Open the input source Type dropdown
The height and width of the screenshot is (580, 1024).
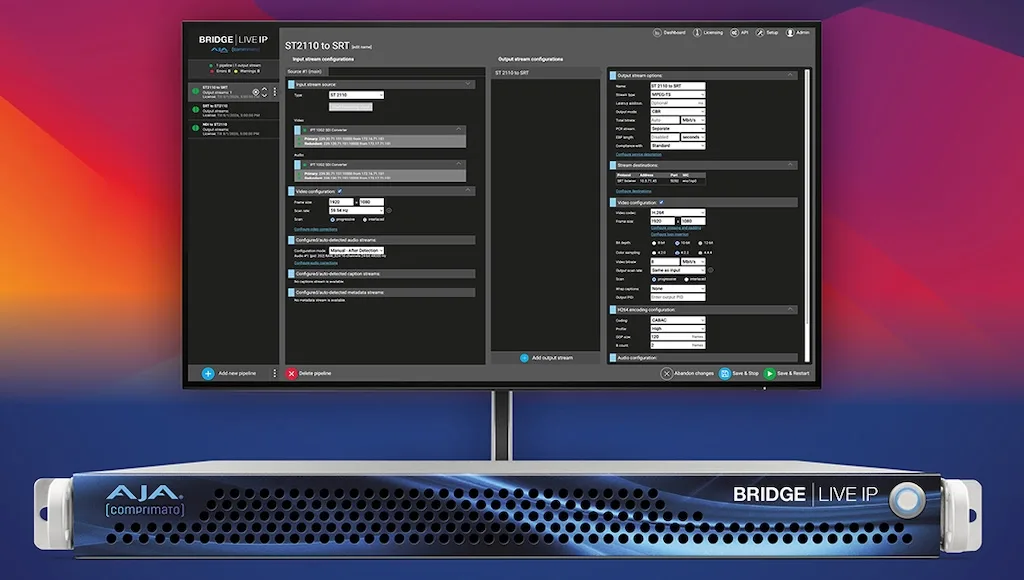pos(356,95)
